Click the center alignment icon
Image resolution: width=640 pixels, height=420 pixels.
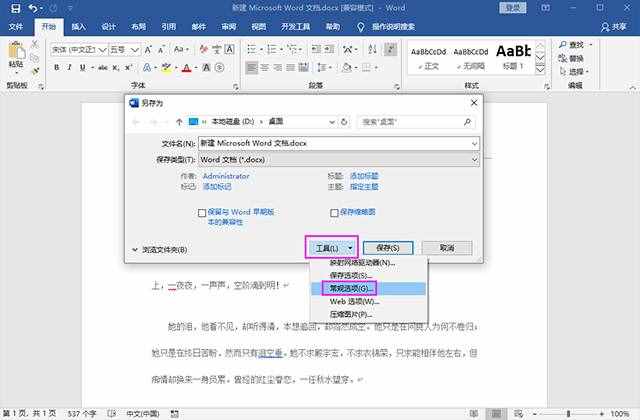point(265,67)
